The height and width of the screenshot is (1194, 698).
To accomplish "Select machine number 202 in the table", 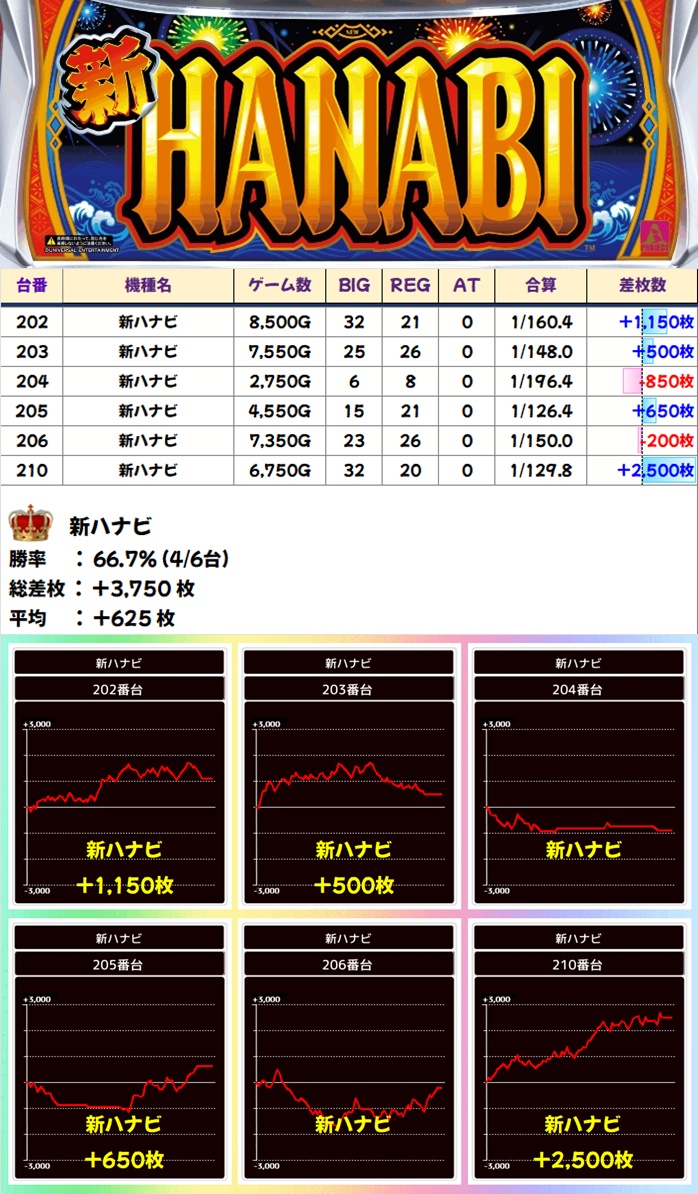I will point(32,322).
